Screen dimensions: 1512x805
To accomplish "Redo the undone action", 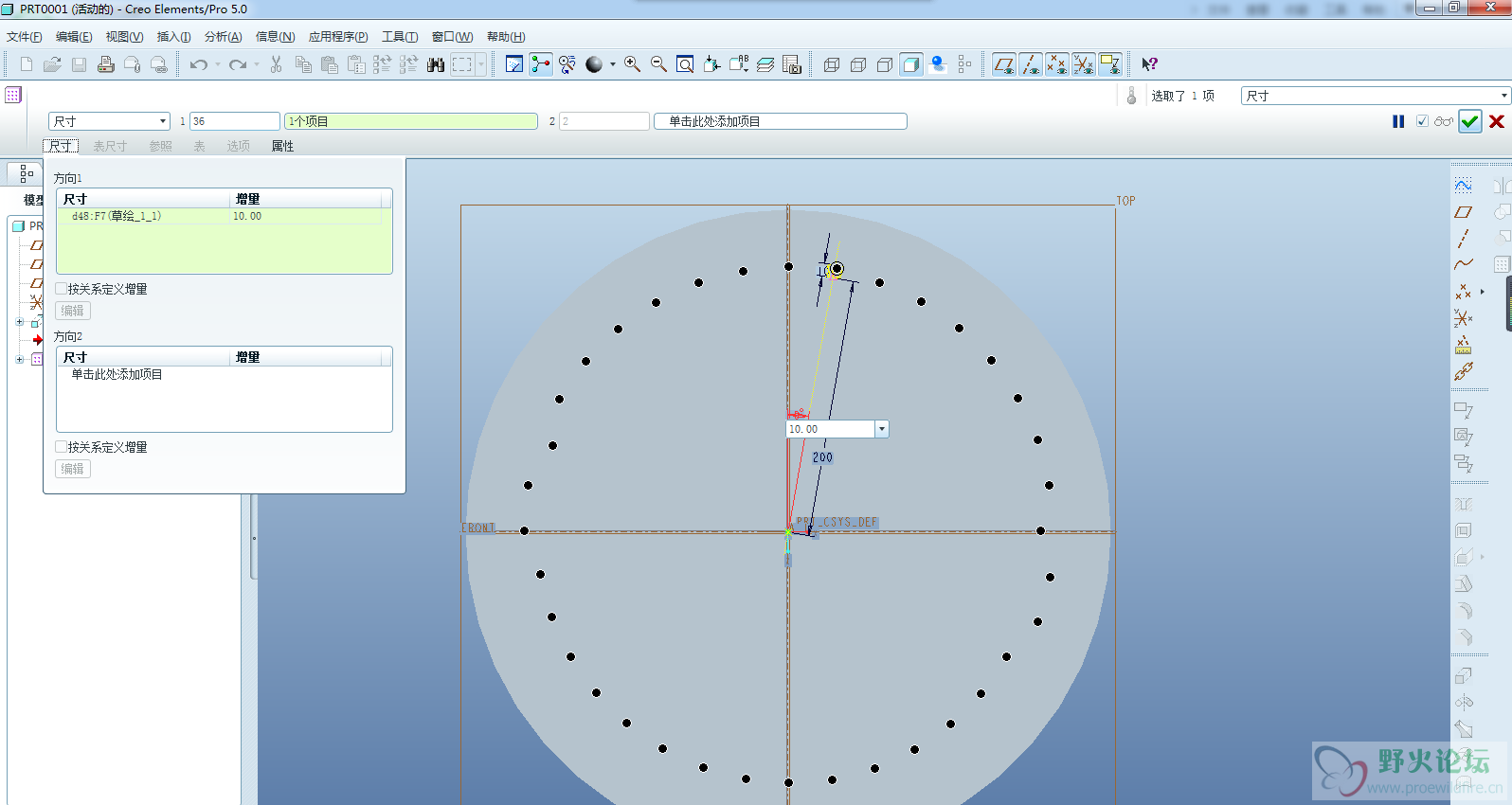I will [237, 64].
